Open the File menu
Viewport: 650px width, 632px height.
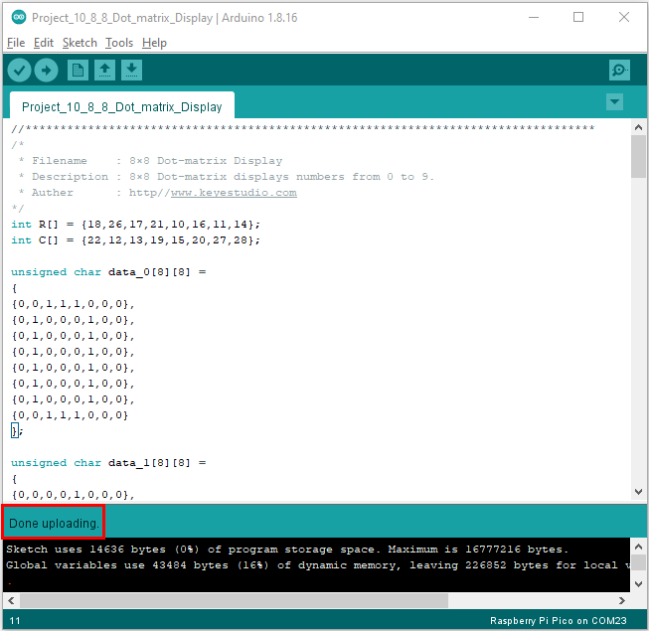[16, 43]
